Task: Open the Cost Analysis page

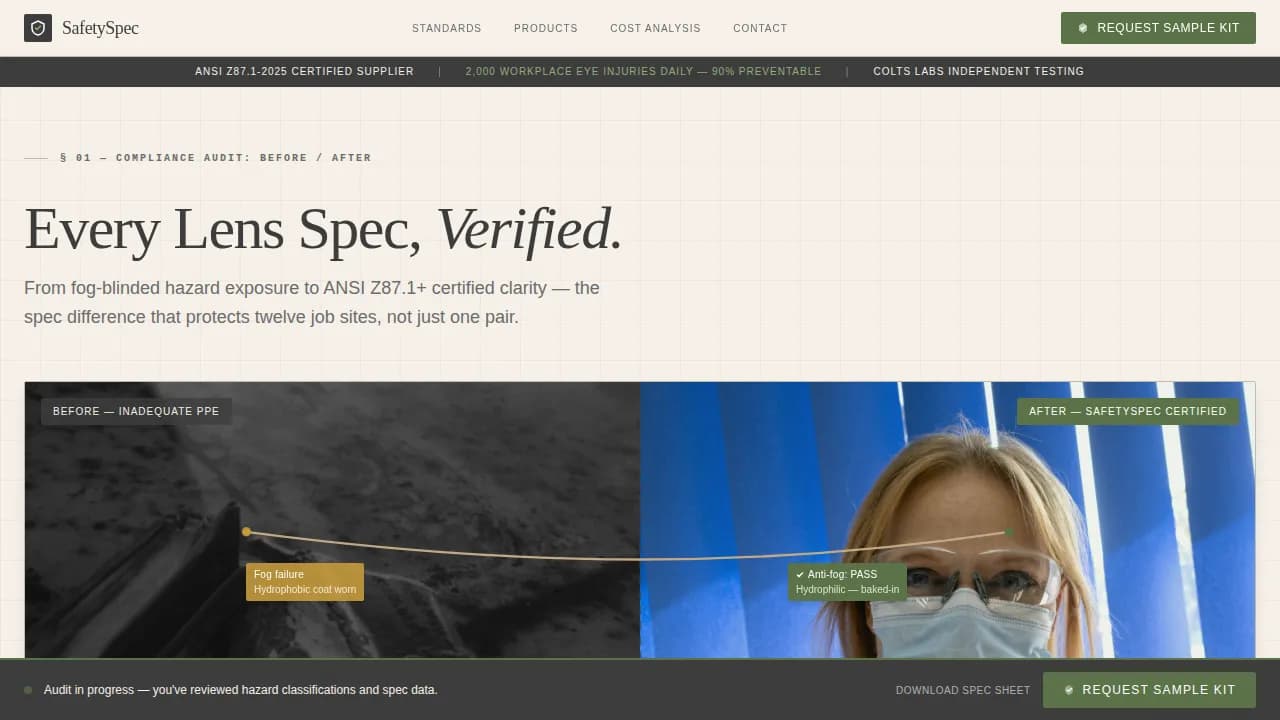Action: pos(655,28)
